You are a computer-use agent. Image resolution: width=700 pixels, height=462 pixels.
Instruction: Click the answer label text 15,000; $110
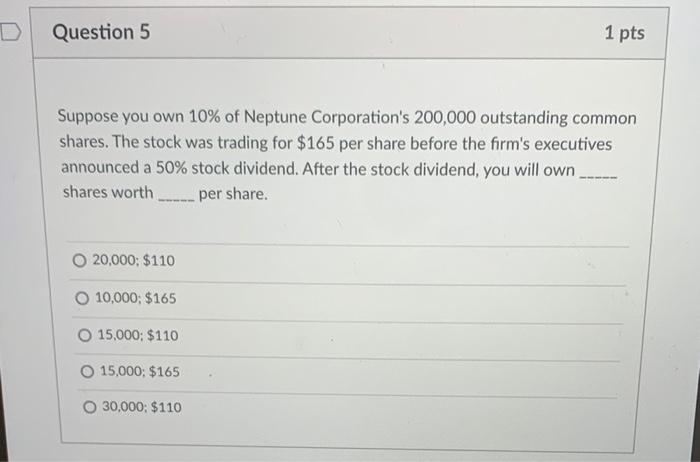pyautogui.click(x=138, y=336)
